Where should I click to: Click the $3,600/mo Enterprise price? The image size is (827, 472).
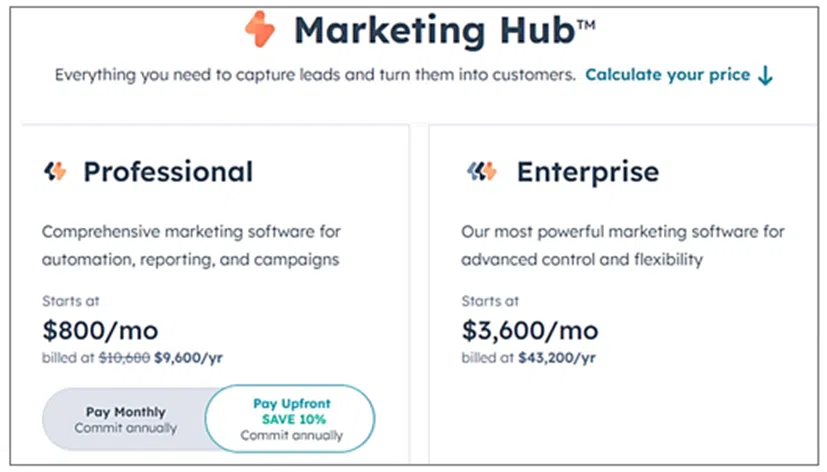point(530,331)
